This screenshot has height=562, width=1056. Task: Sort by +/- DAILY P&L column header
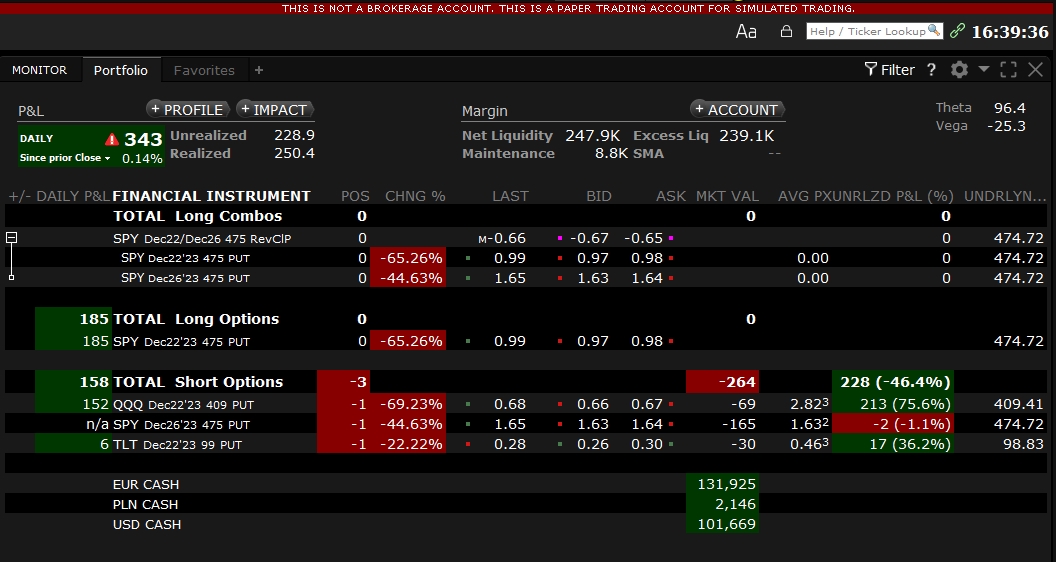pos(59,196)
